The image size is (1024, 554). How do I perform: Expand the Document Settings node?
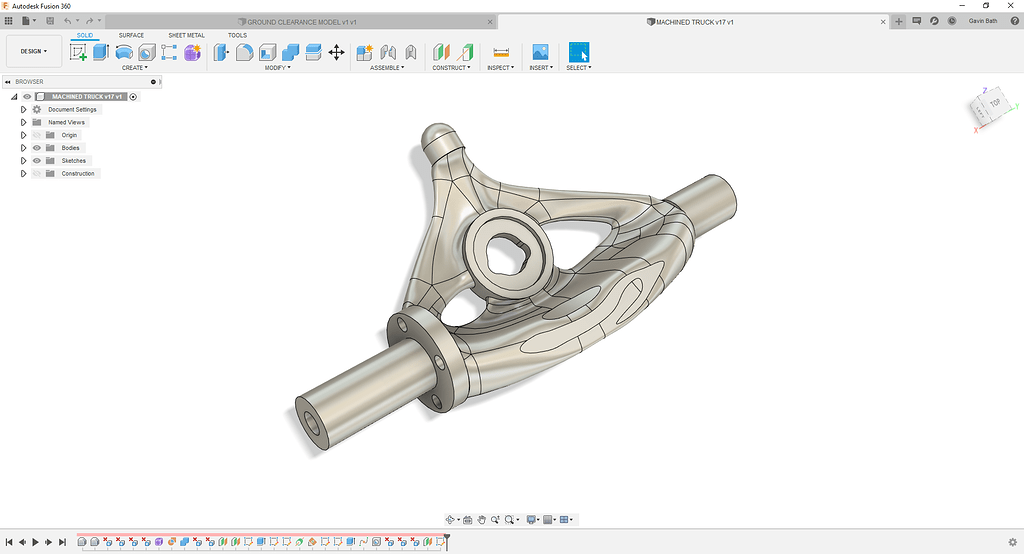click(x=24, y=110)
